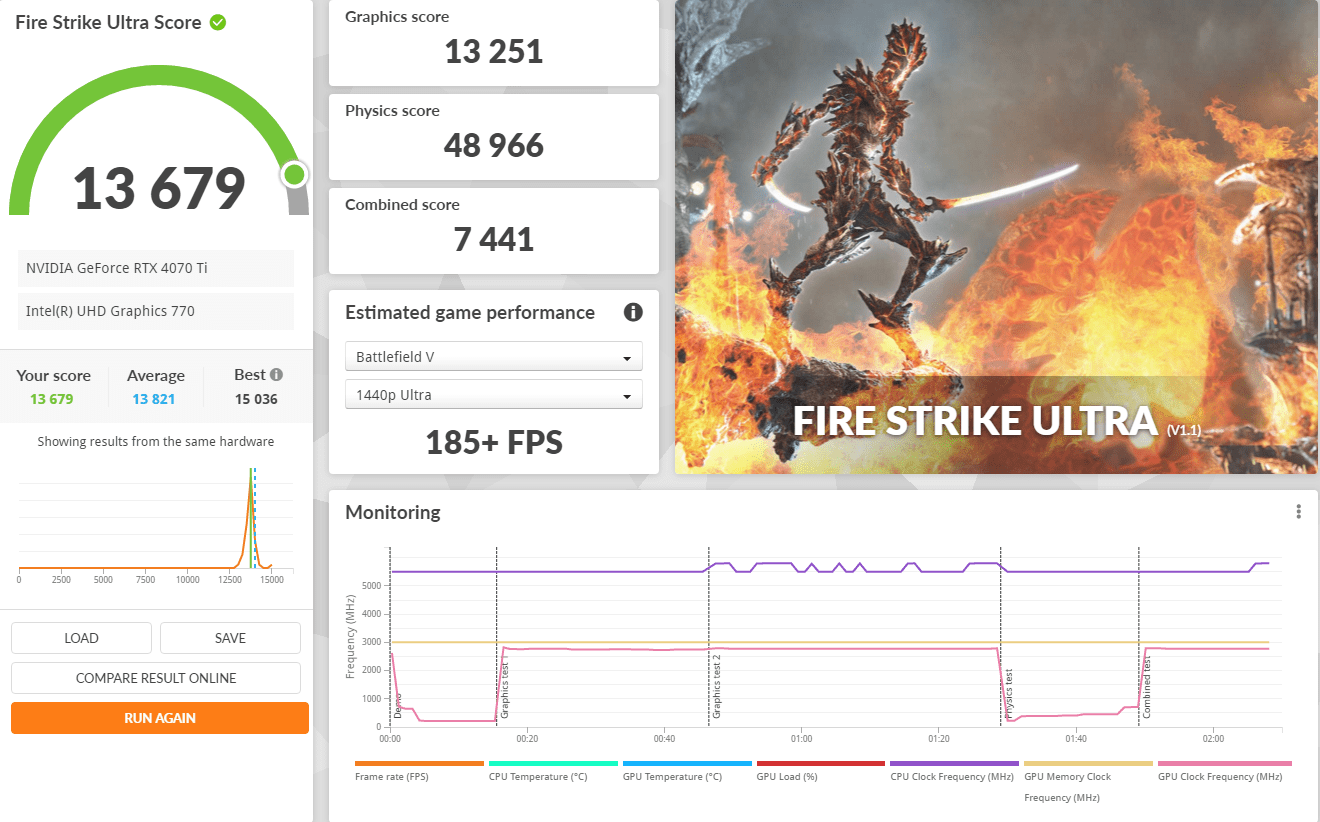The height and width of the screenshot is (822, 1320).
Task: Open the Monitoring three-dot options menu
Action: point(1298,512)
